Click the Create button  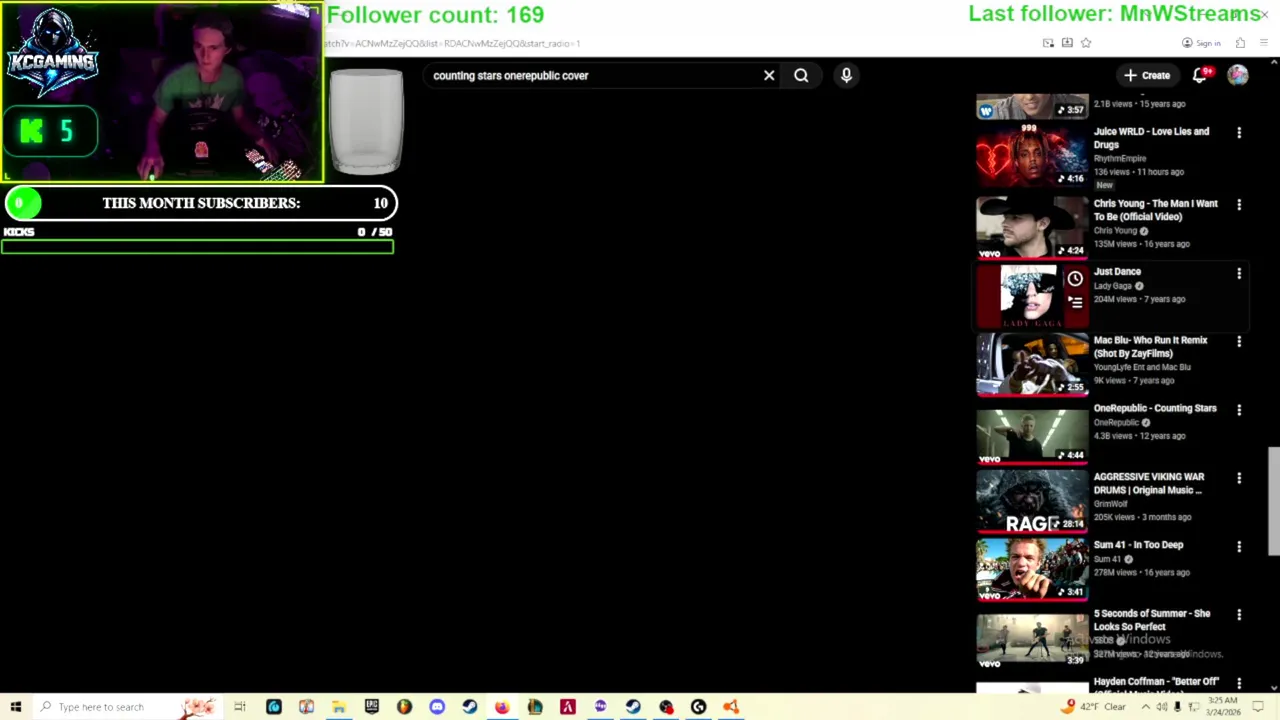click(x=1146, y=75)
